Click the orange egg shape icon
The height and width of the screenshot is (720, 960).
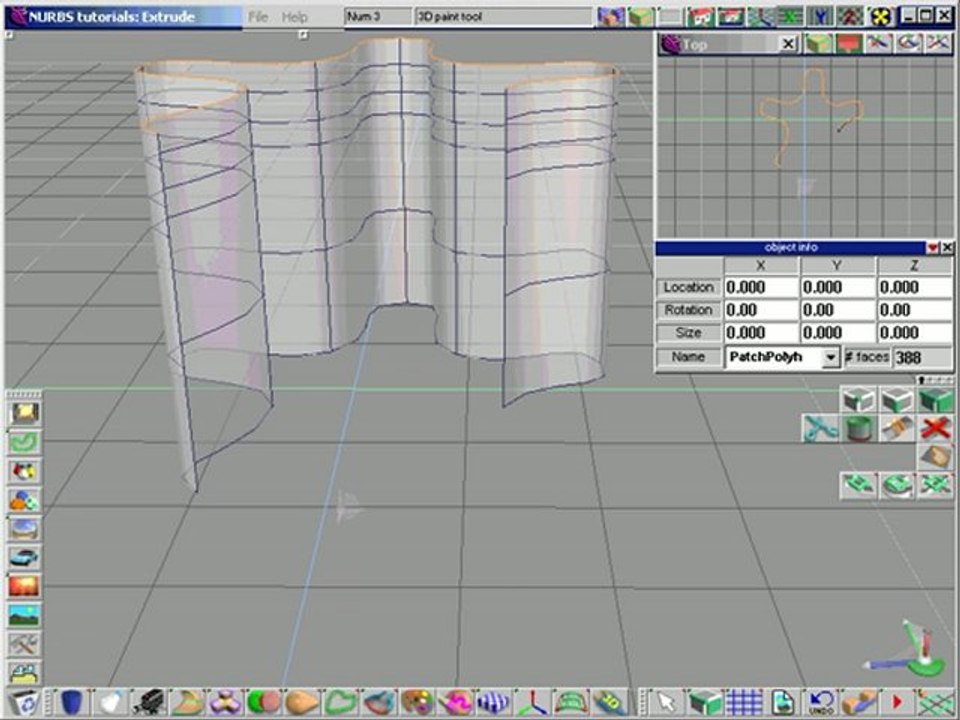302,702
